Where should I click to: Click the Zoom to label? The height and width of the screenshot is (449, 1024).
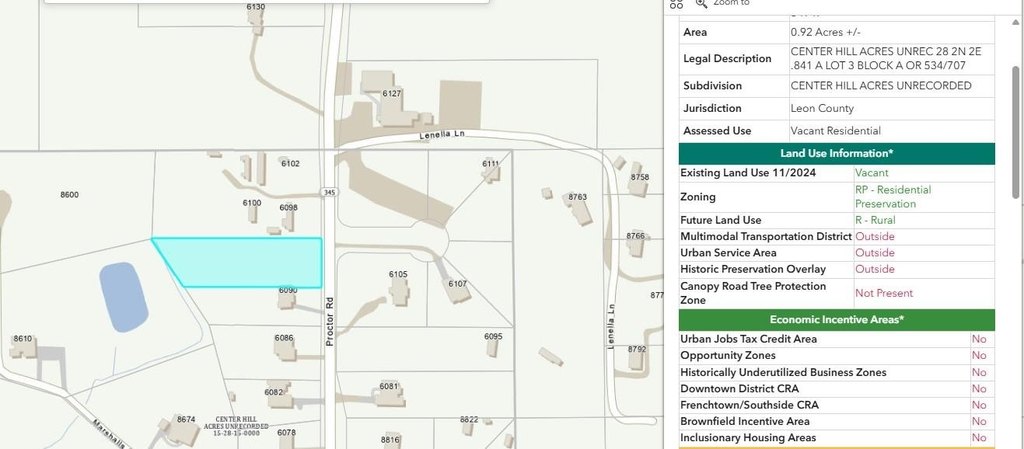pyautogui.click(x=732, y=4)
